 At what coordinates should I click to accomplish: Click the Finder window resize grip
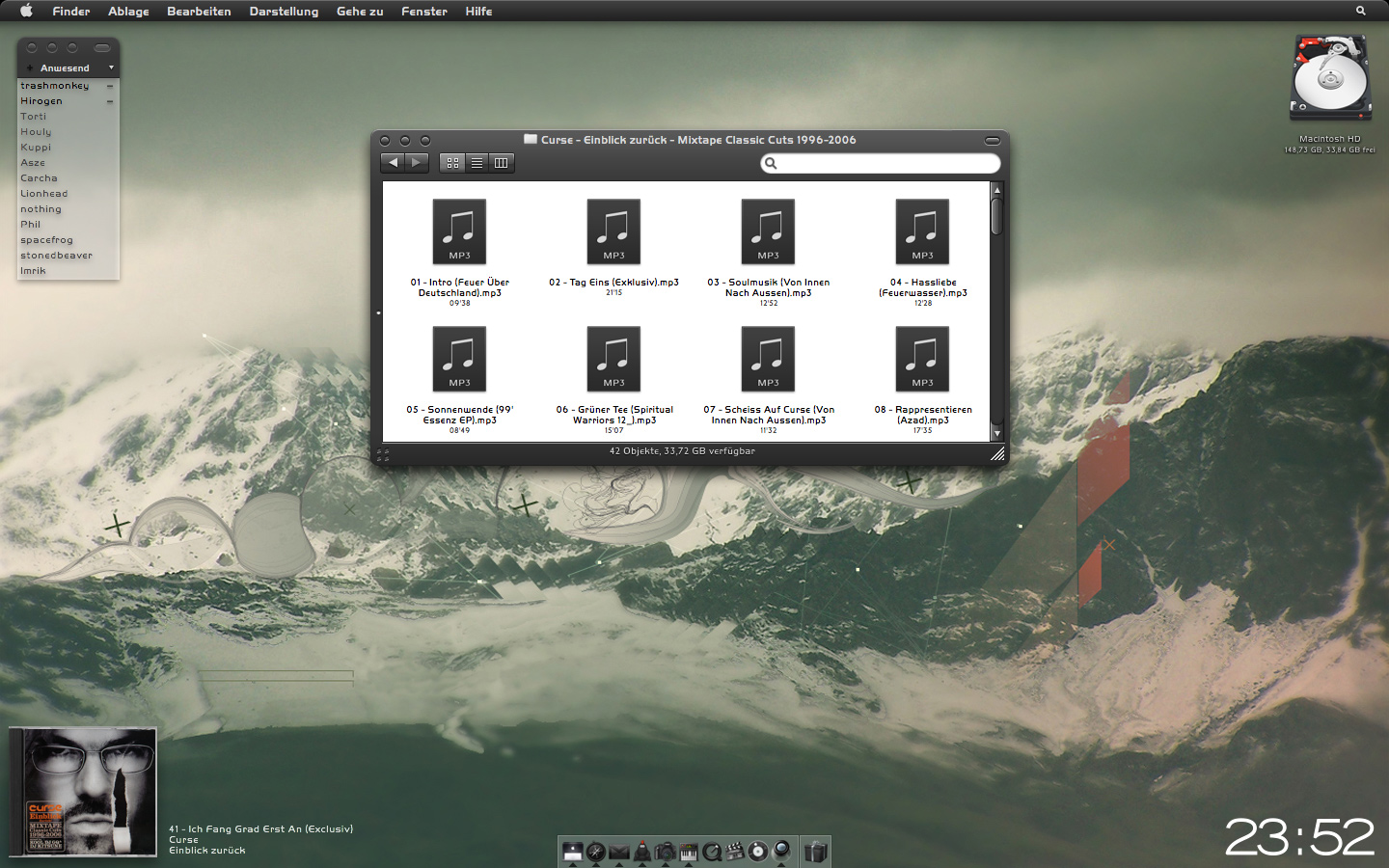click(997, 453)
